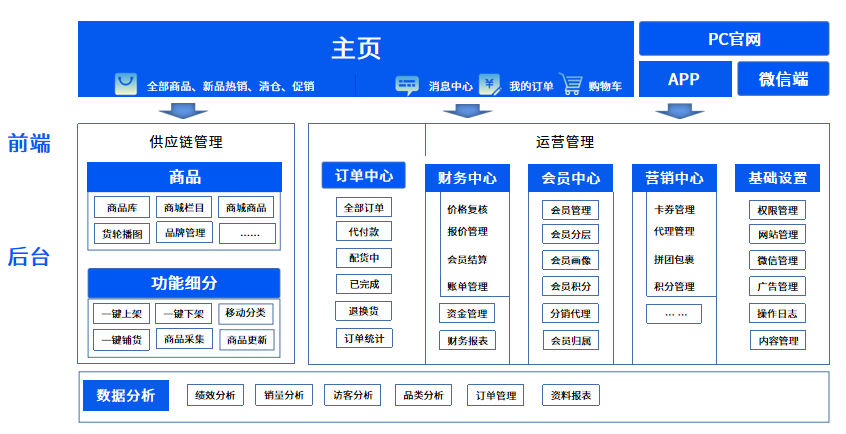Open the 会员管理 box

click(570, 210)
